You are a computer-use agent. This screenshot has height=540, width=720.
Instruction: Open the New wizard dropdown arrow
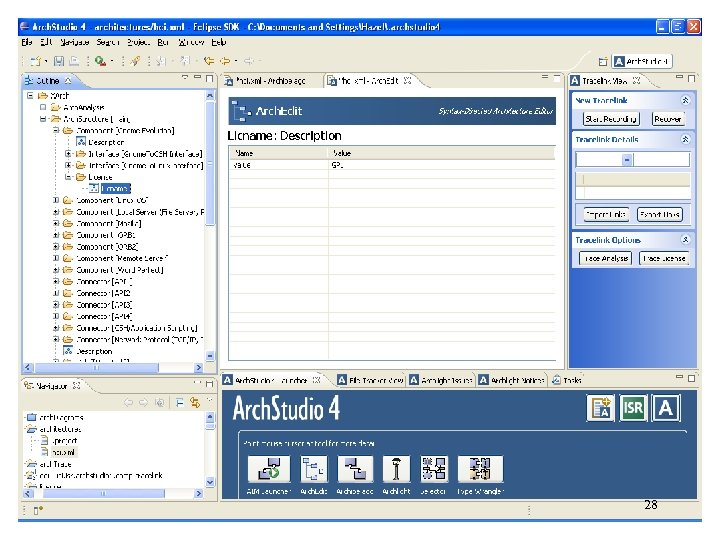click(46, 61)
